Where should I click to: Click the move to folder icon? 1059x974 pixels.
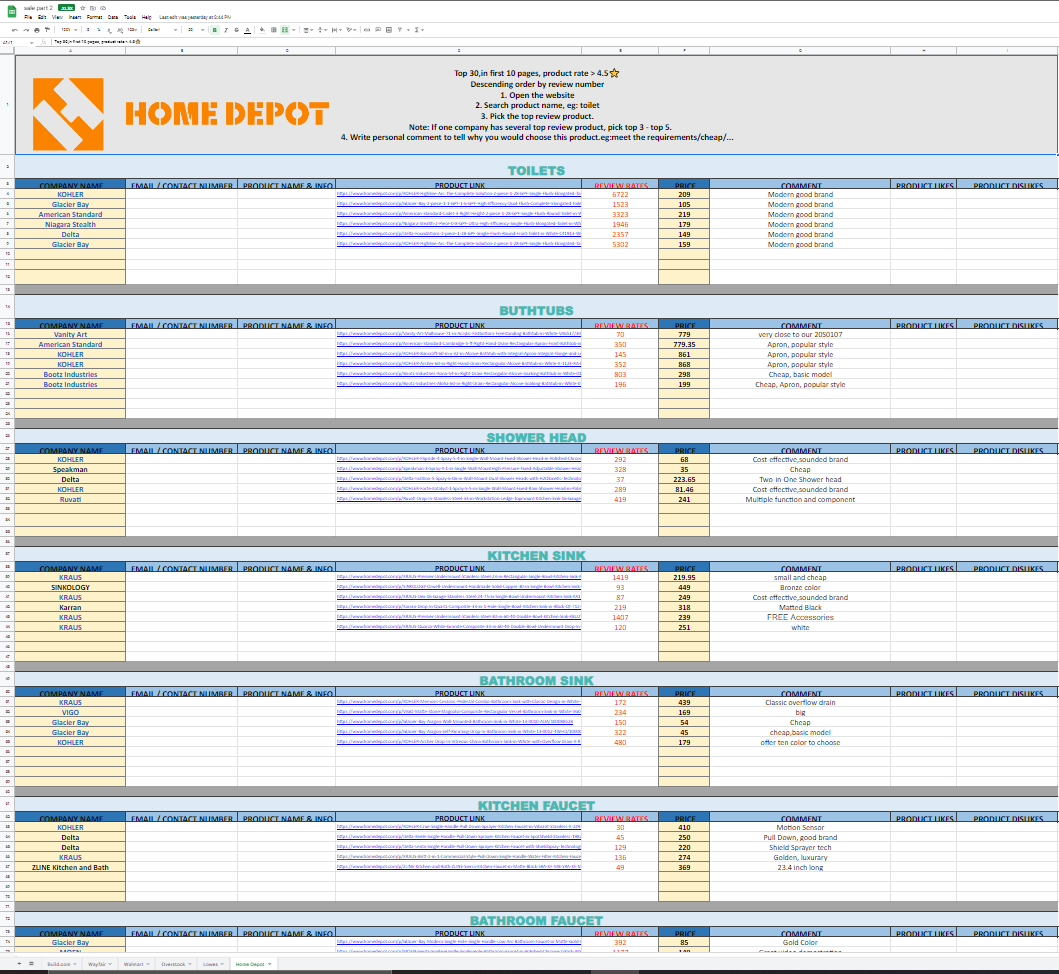[93, 8]
